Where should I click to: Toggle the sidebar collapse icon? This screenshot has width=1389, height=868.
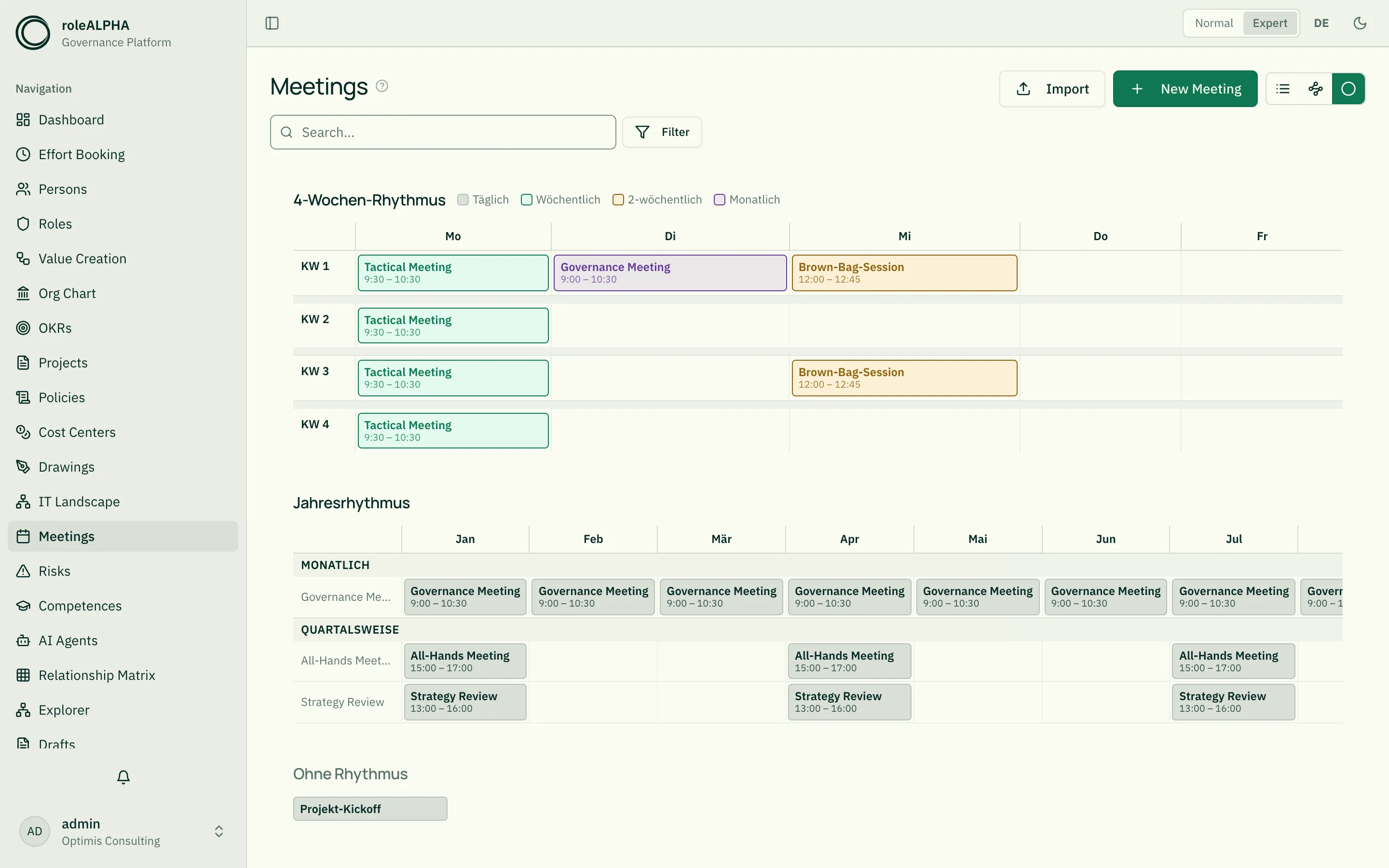[x=272, y=23]
